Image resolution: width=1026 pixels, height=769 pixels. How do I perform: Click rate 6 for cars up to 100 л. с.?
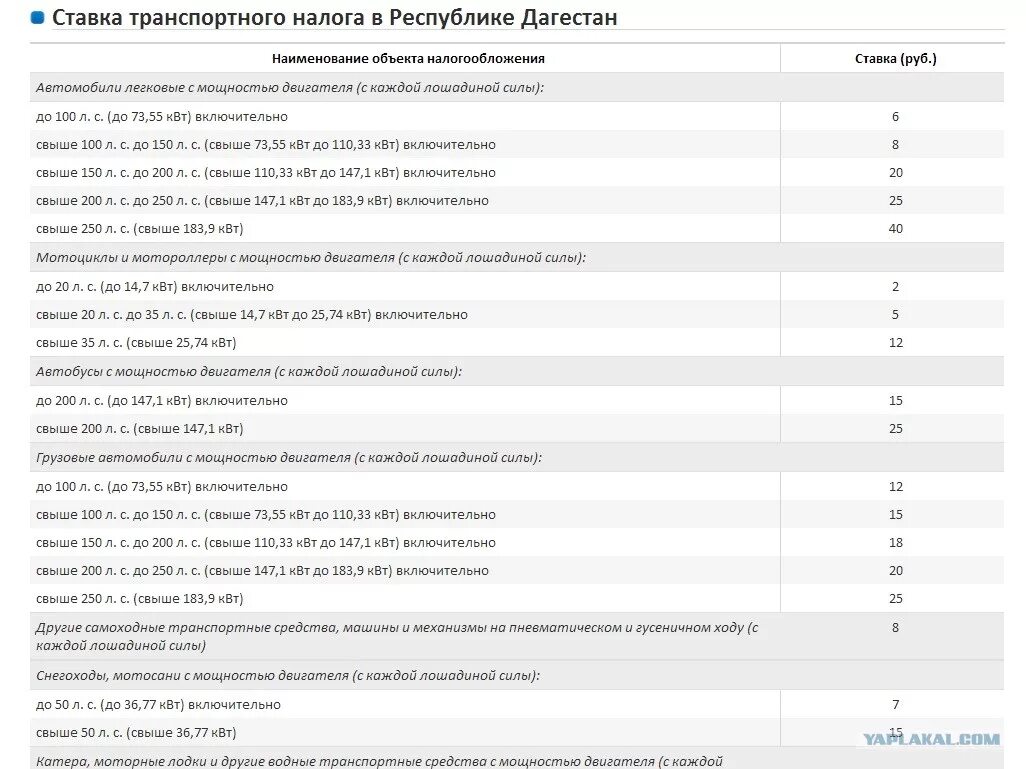tap(895, 116)
